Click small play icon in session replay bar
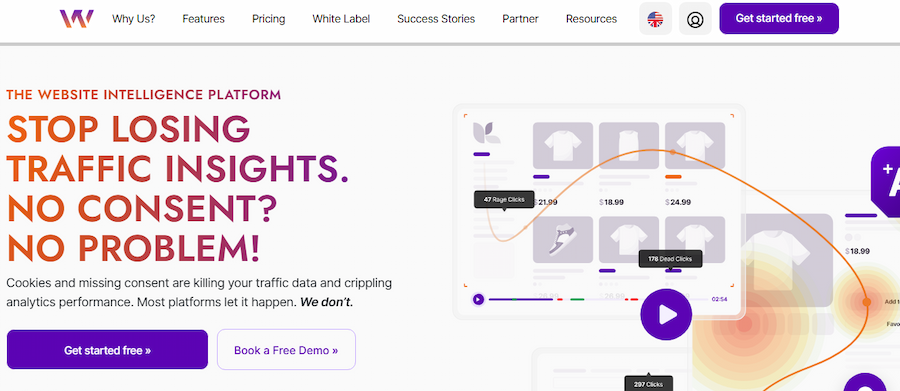900x391 pixels. coord(478,299)
